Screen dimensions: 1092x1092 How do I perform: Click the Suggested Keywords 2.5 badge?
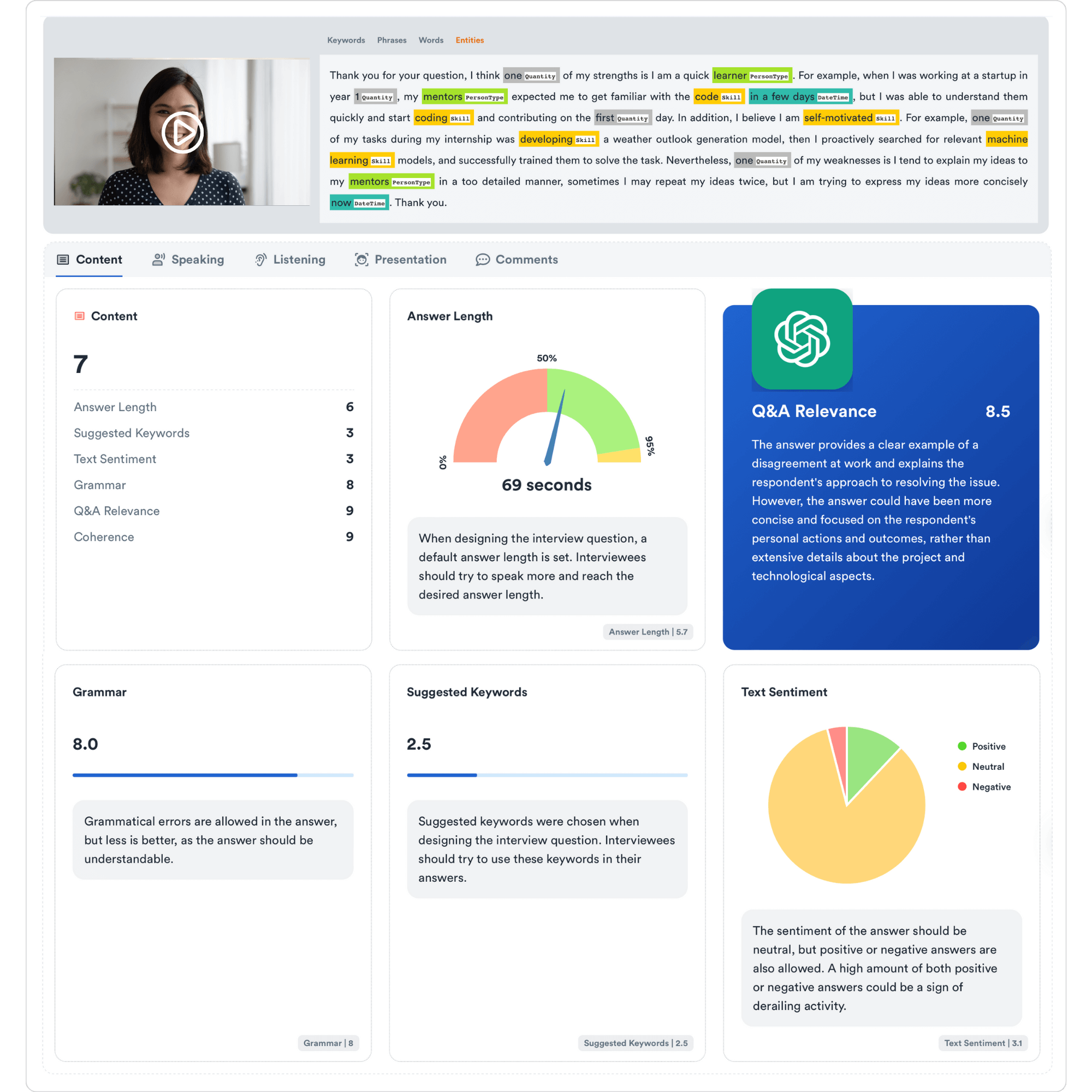coord(636,1043)
